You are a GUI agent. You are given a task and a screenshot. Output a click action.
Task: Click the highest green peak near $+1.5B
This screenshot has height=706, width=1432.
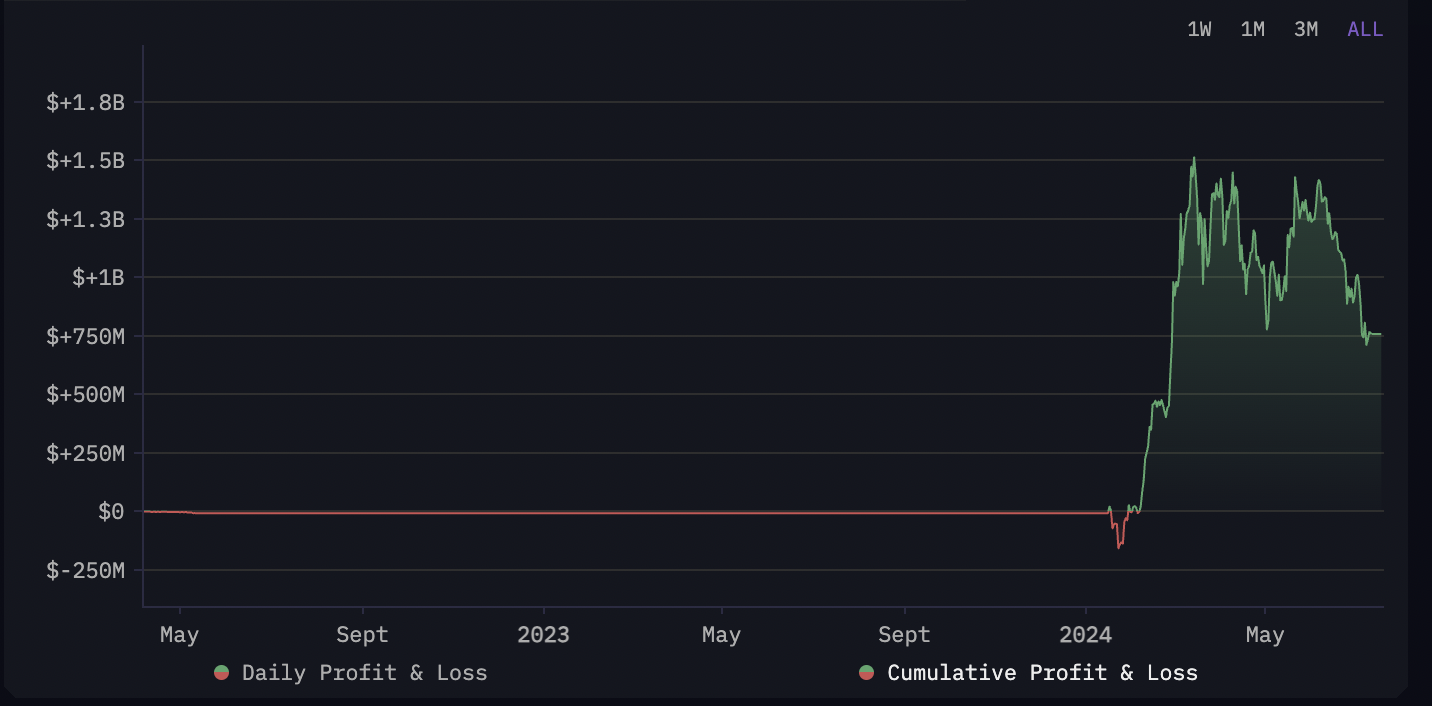[1193, 160]
